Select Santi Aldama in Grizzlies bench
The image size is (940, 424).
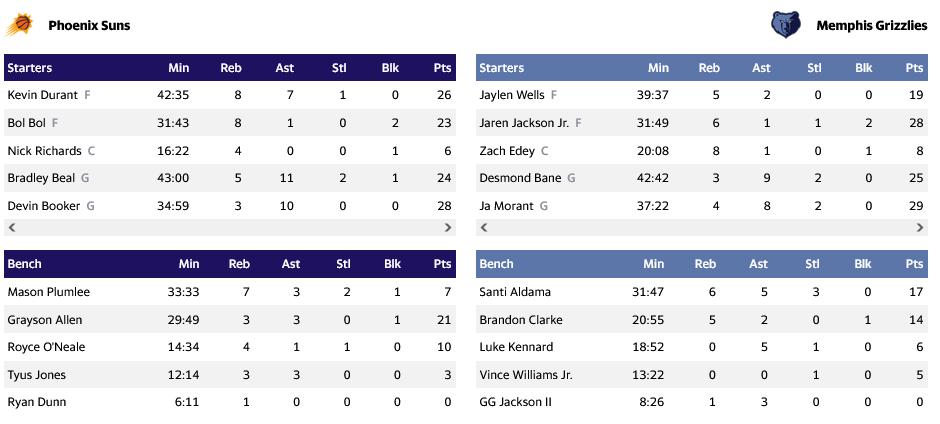pos(515,292)
